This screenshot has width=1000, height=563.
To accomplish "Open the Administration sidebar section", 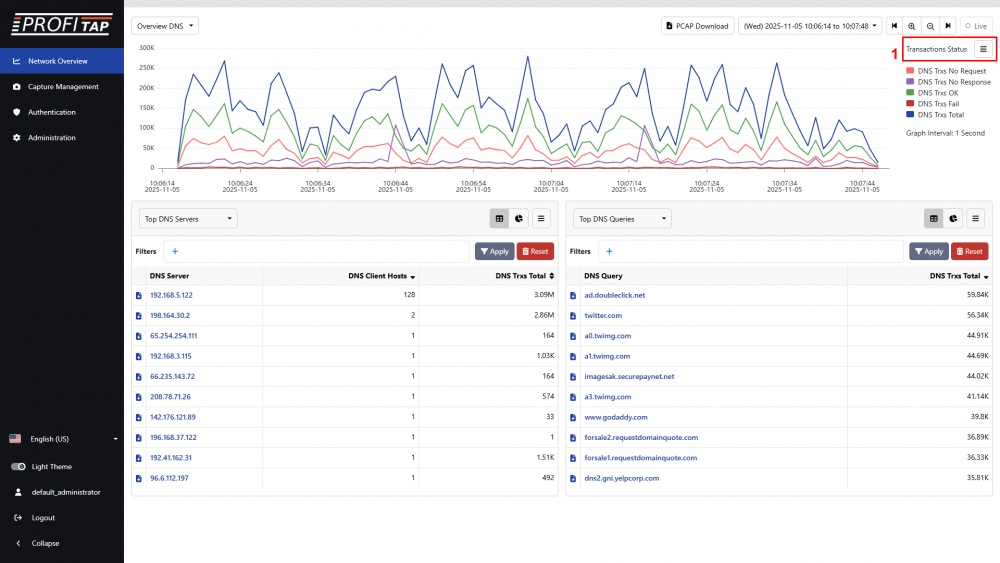I will (51, 138).
